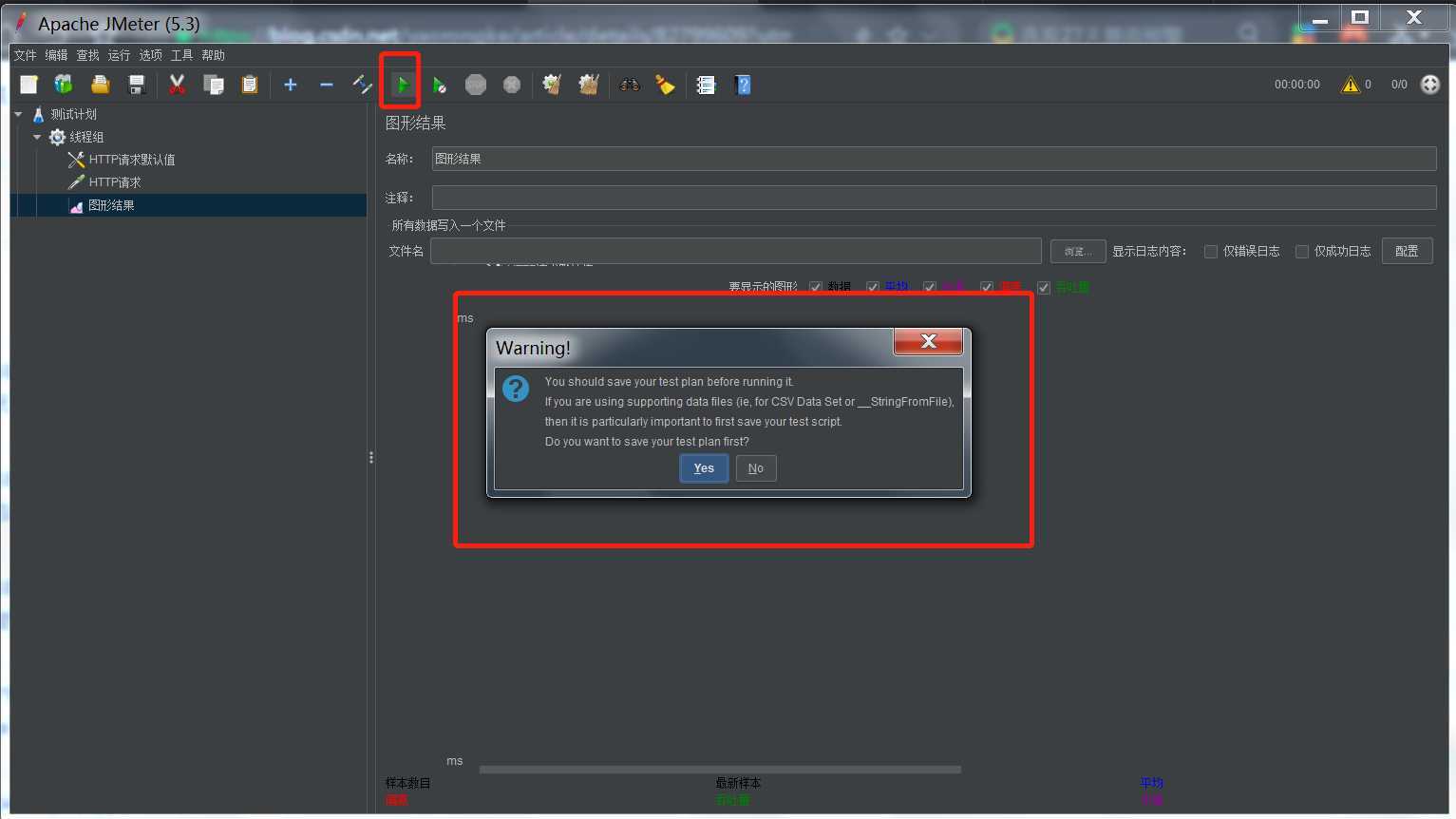The image size is (1456, 819).
Task: Toggle the red graph line checkbox
Action: 987,287
